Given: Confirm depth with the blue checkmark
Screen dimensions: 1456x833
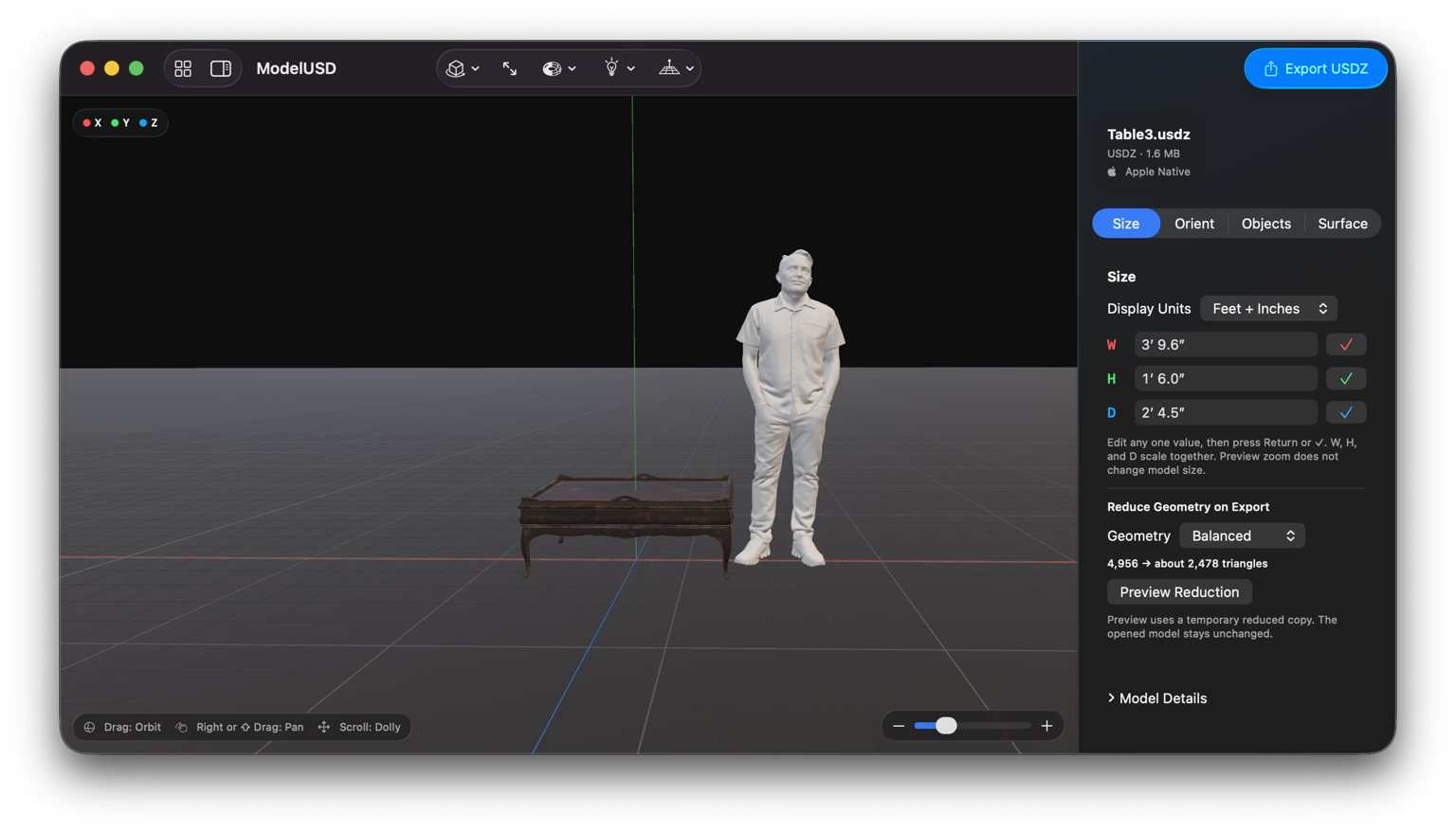Looking at the screenshot, I should click(1346, 413).
